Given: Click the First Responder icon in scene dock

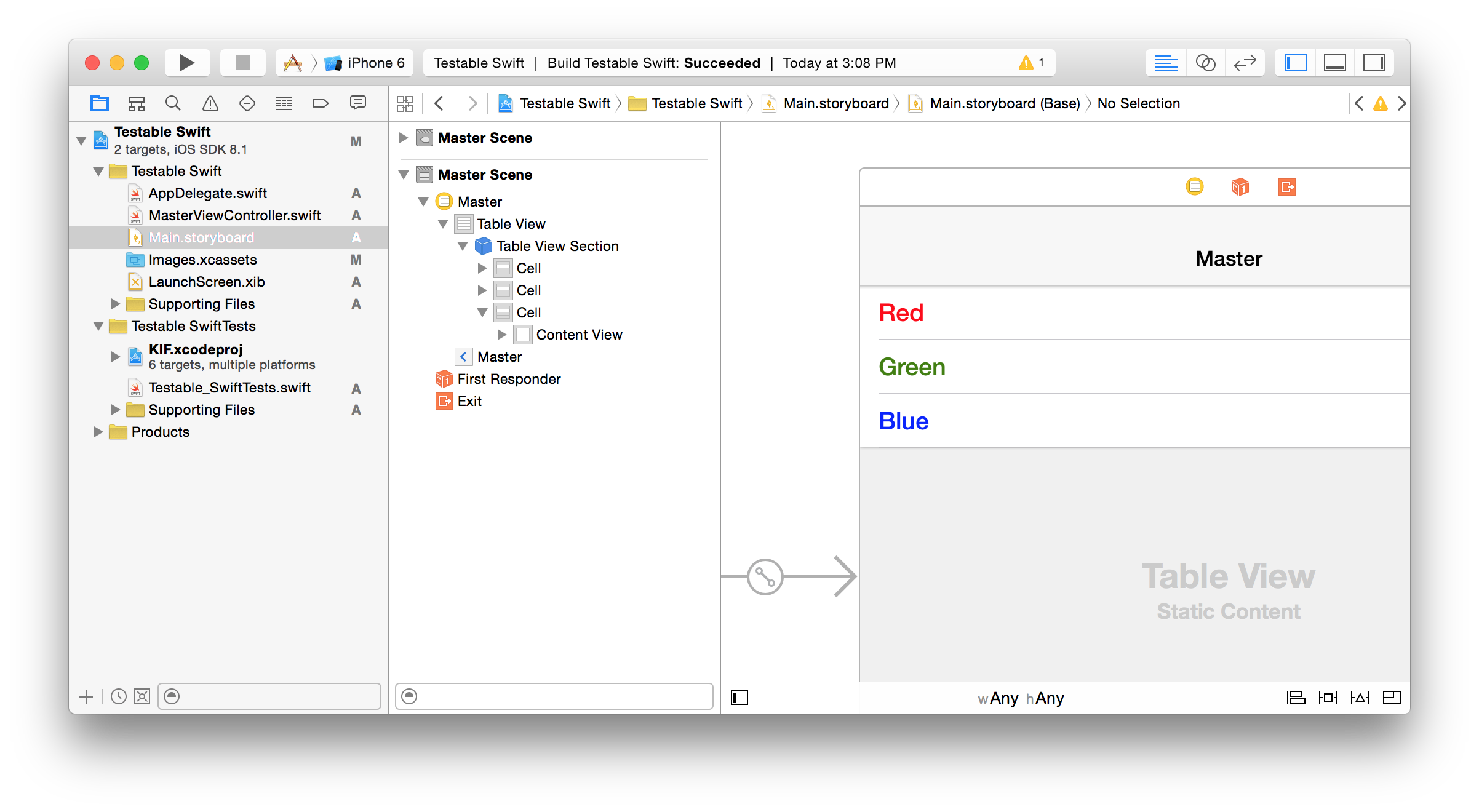Looking at the screenshot, I should tap(1240, 186).
